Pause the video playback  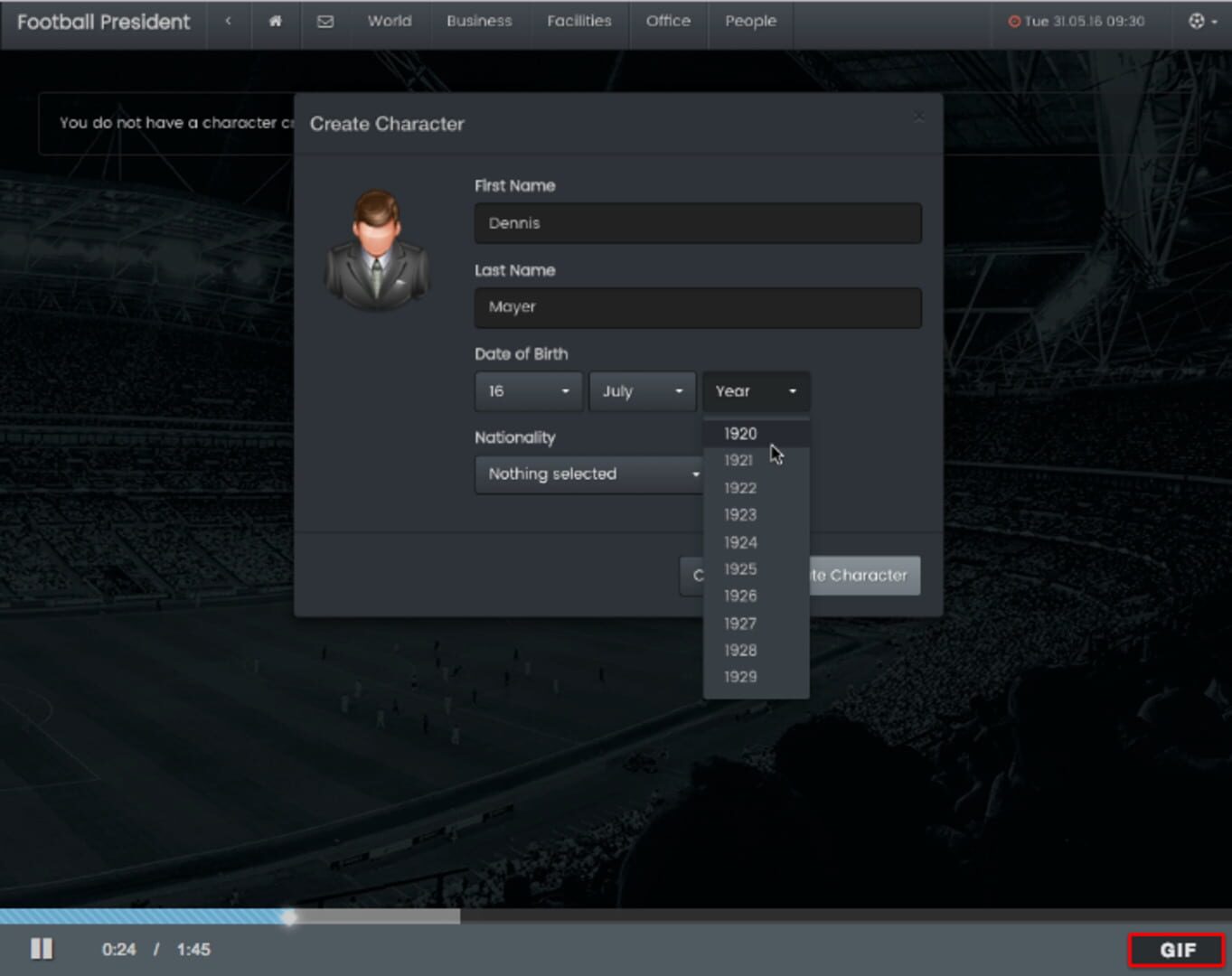pos(42,949)
